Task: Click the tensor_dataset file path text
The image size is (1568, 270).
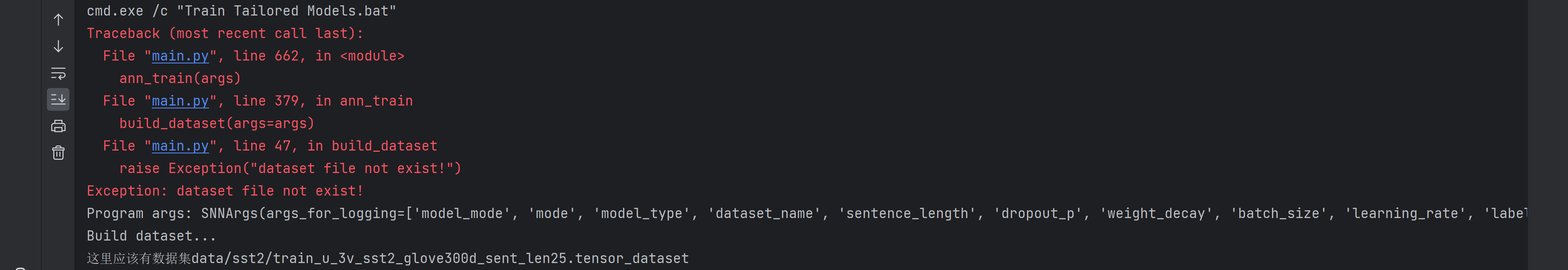Action: [x=439, y=259]
